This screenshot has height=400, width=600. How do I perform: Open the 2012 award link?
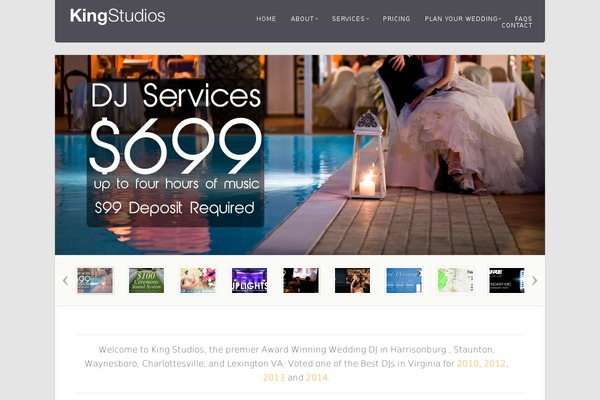[x=495, y=364]
